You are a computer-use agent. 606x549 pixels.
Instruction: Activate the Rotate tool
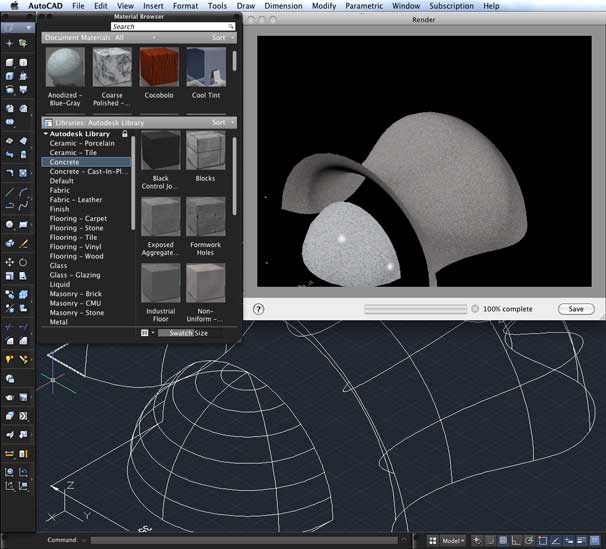click(23, 262)
